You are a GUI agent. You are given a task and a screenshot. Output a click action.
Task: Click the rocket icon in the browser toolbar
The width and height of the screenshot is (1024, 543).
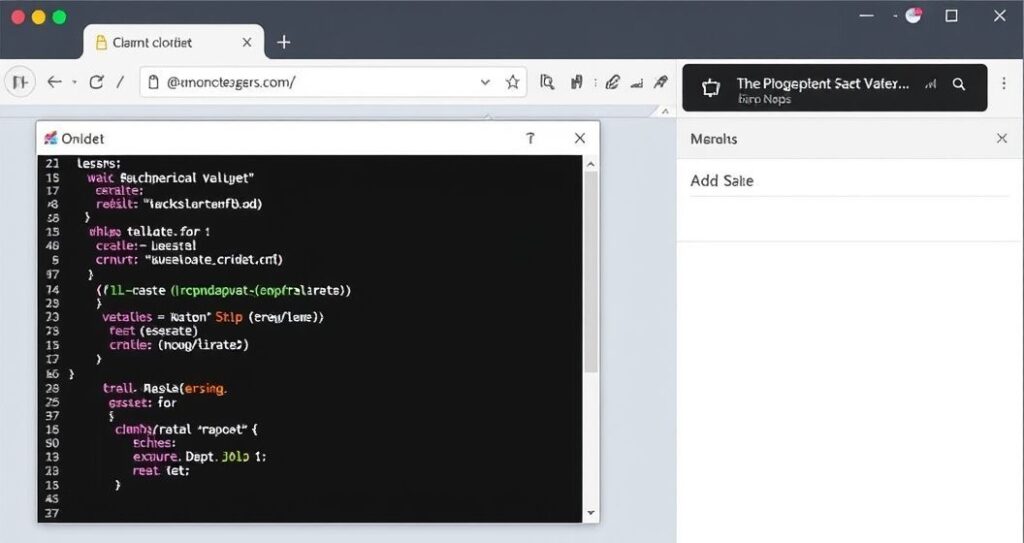tap(660, 83)
